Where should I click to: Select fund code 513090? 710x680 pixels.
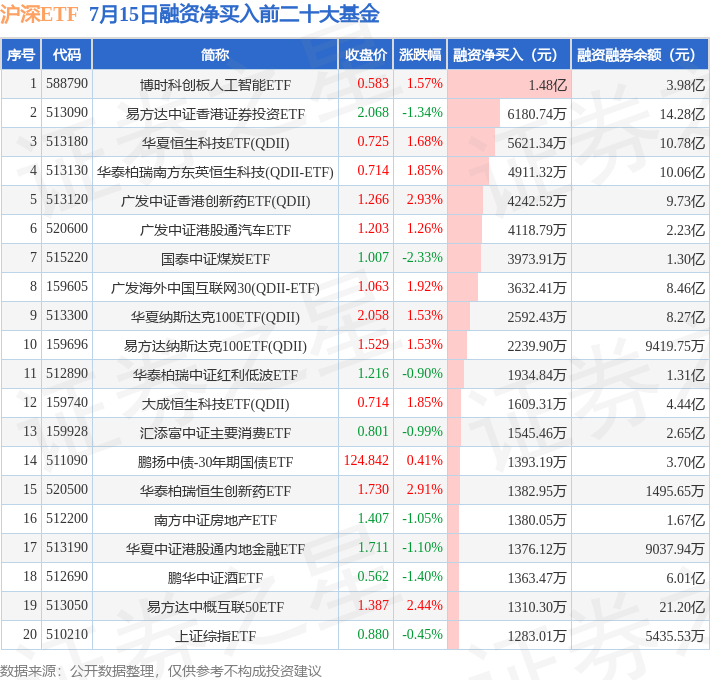point(67,113)
